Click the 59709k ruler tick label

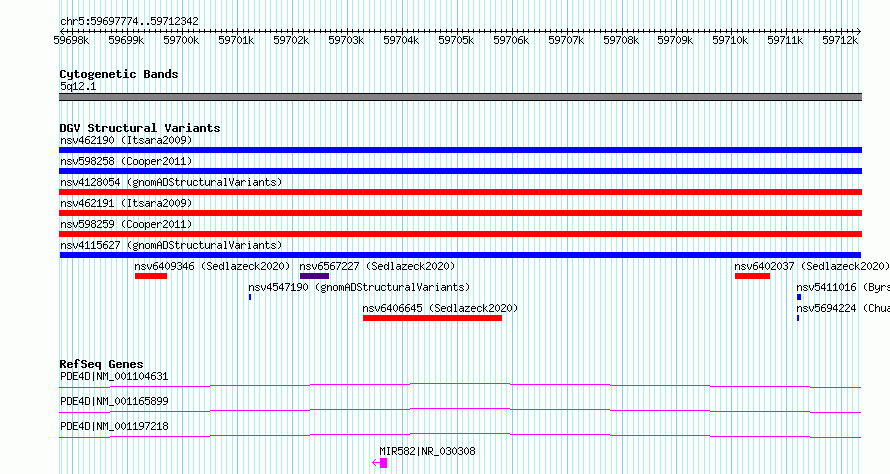(x=675, y=40)
